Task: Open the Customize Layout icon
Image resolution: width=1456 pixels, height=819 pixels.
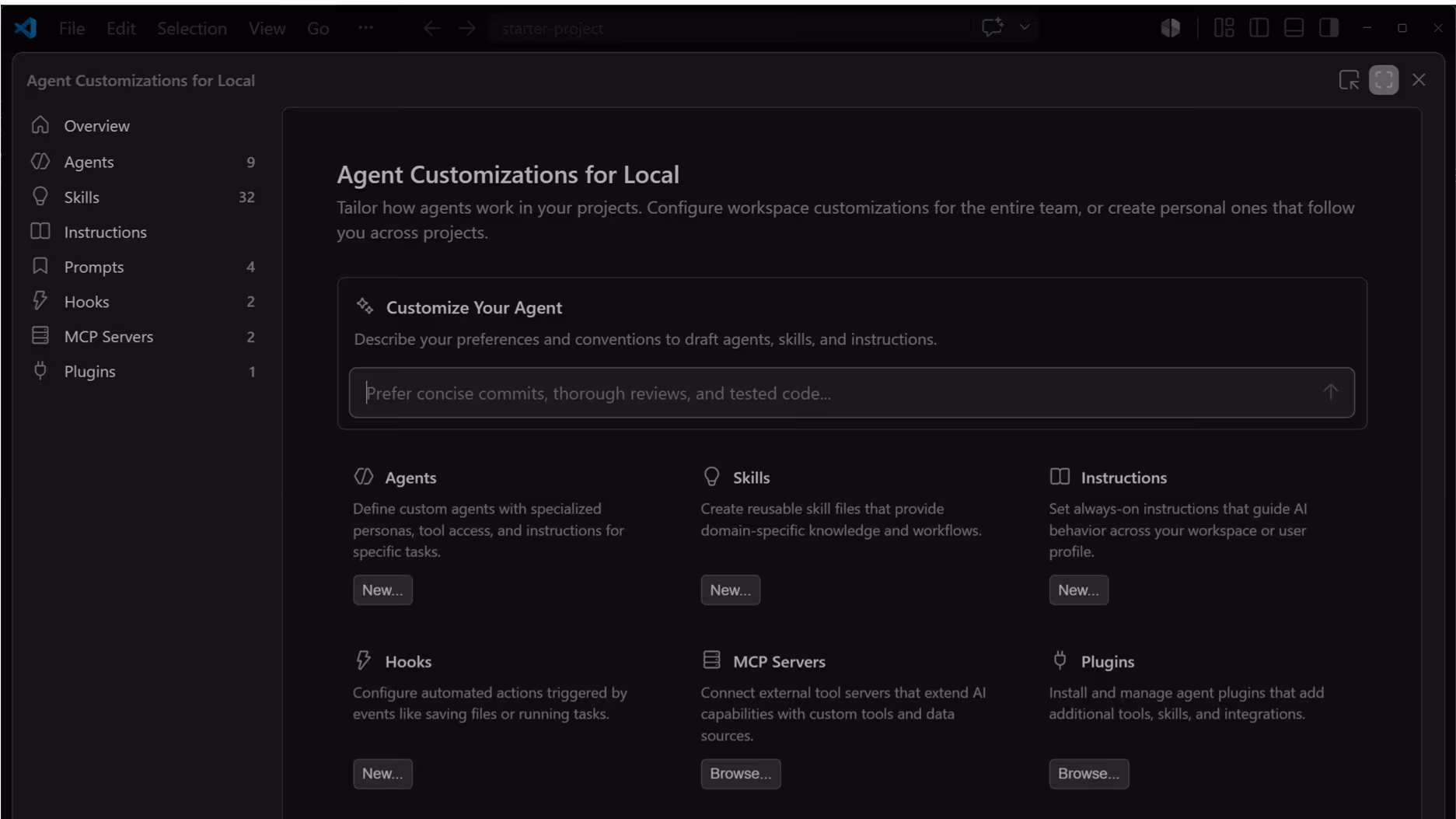Action: tap(1224, 28)
